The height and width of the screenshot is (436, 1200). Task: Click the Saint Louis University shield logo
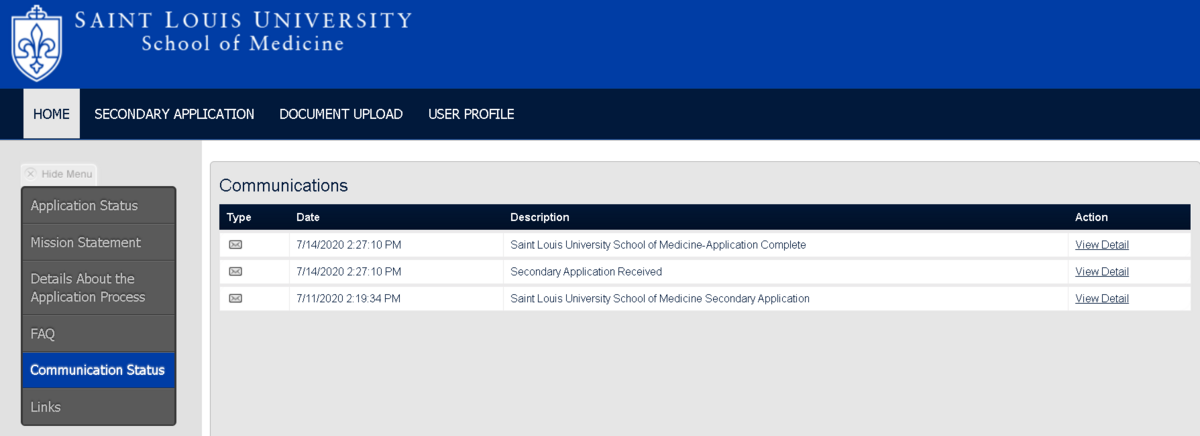36,44
